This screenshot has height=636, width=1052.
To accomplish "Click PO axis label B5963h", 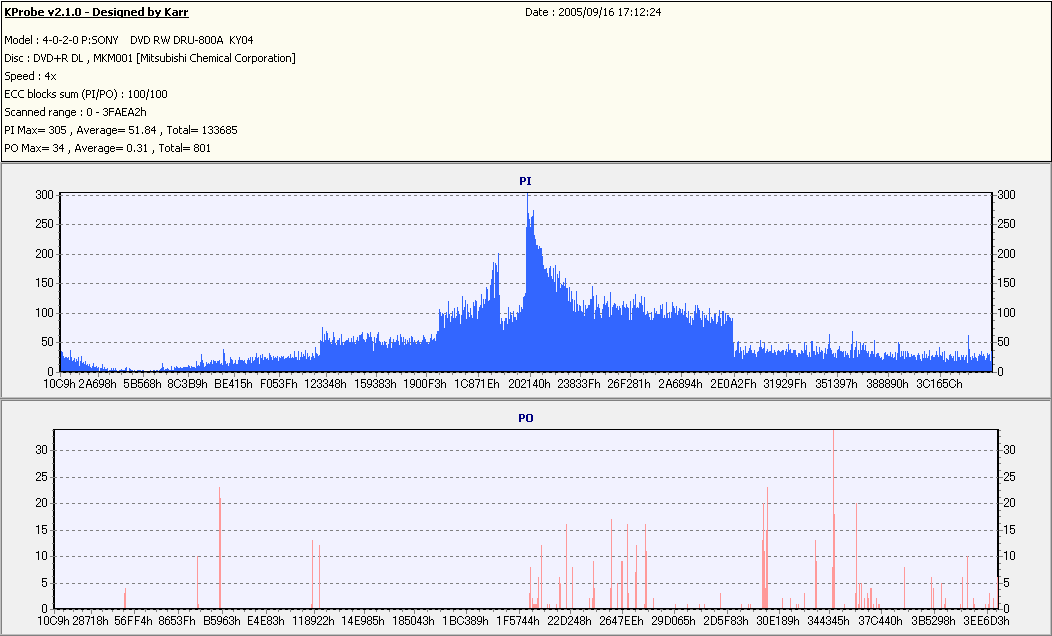I will (221, 621).
